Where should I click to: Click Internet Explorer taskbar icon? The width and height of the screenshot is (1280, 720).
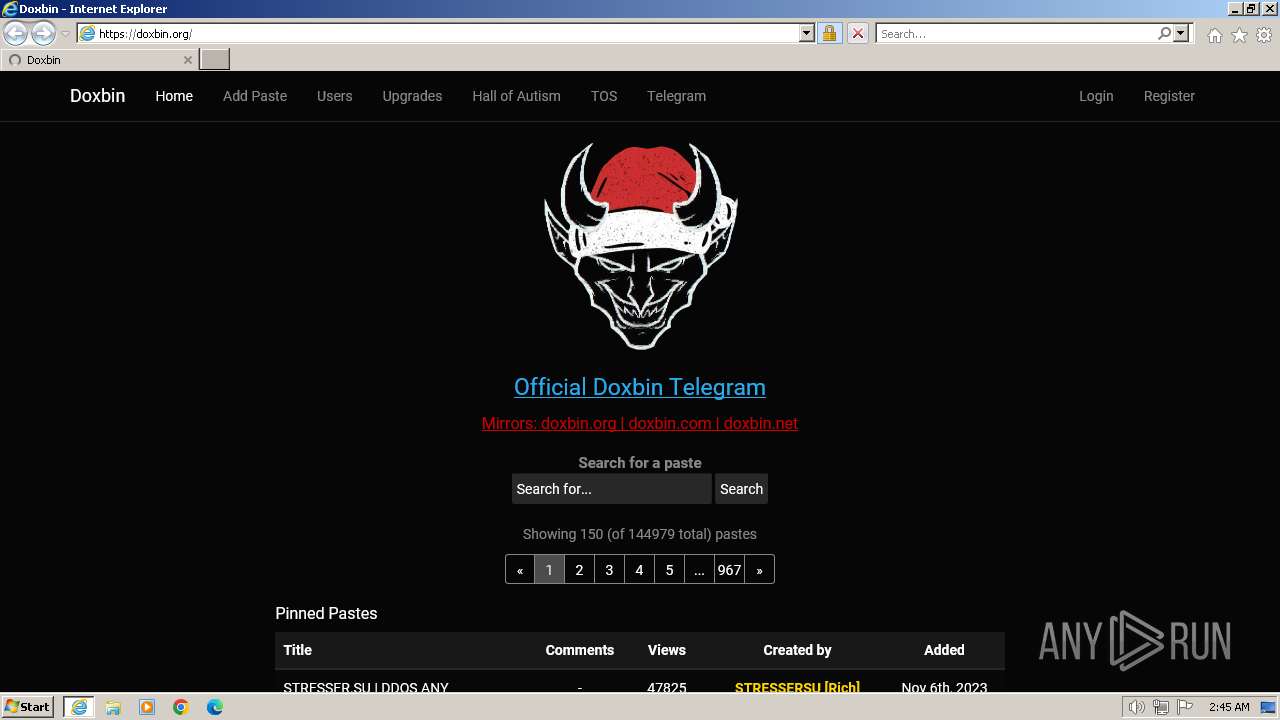[79, 707]
